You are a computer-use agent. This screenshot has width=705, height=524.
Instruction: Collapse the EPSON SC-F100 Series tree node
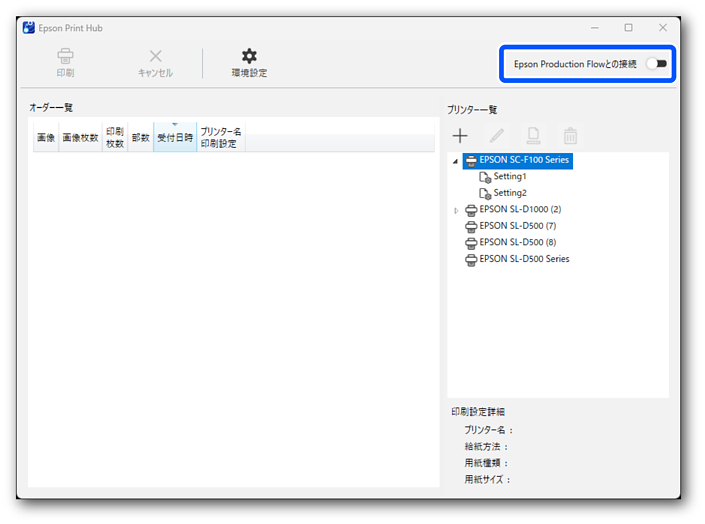click(456, 161)
